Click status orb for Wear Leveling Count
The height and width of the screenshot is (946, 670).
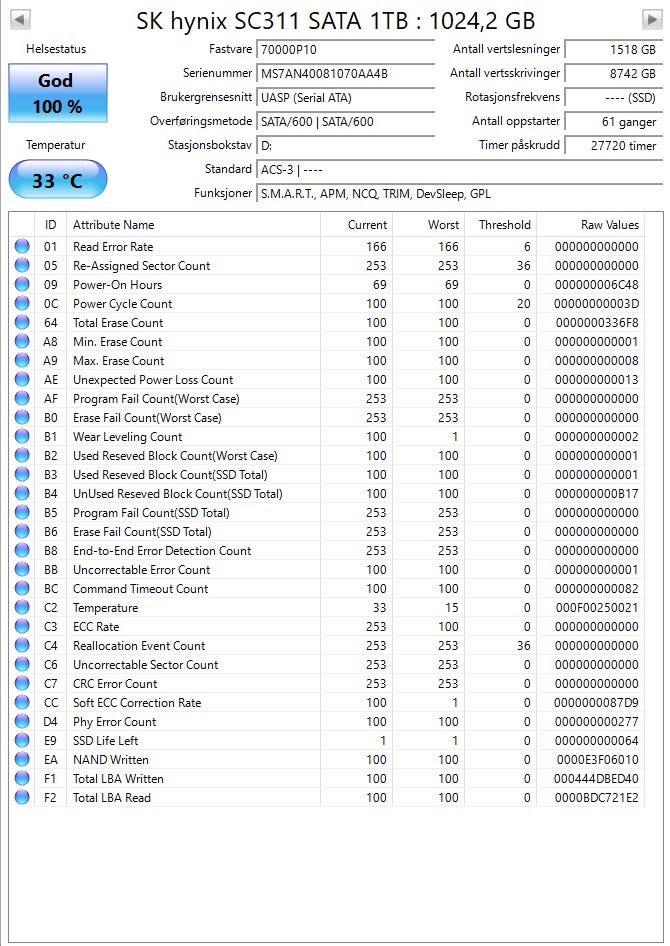22,436
